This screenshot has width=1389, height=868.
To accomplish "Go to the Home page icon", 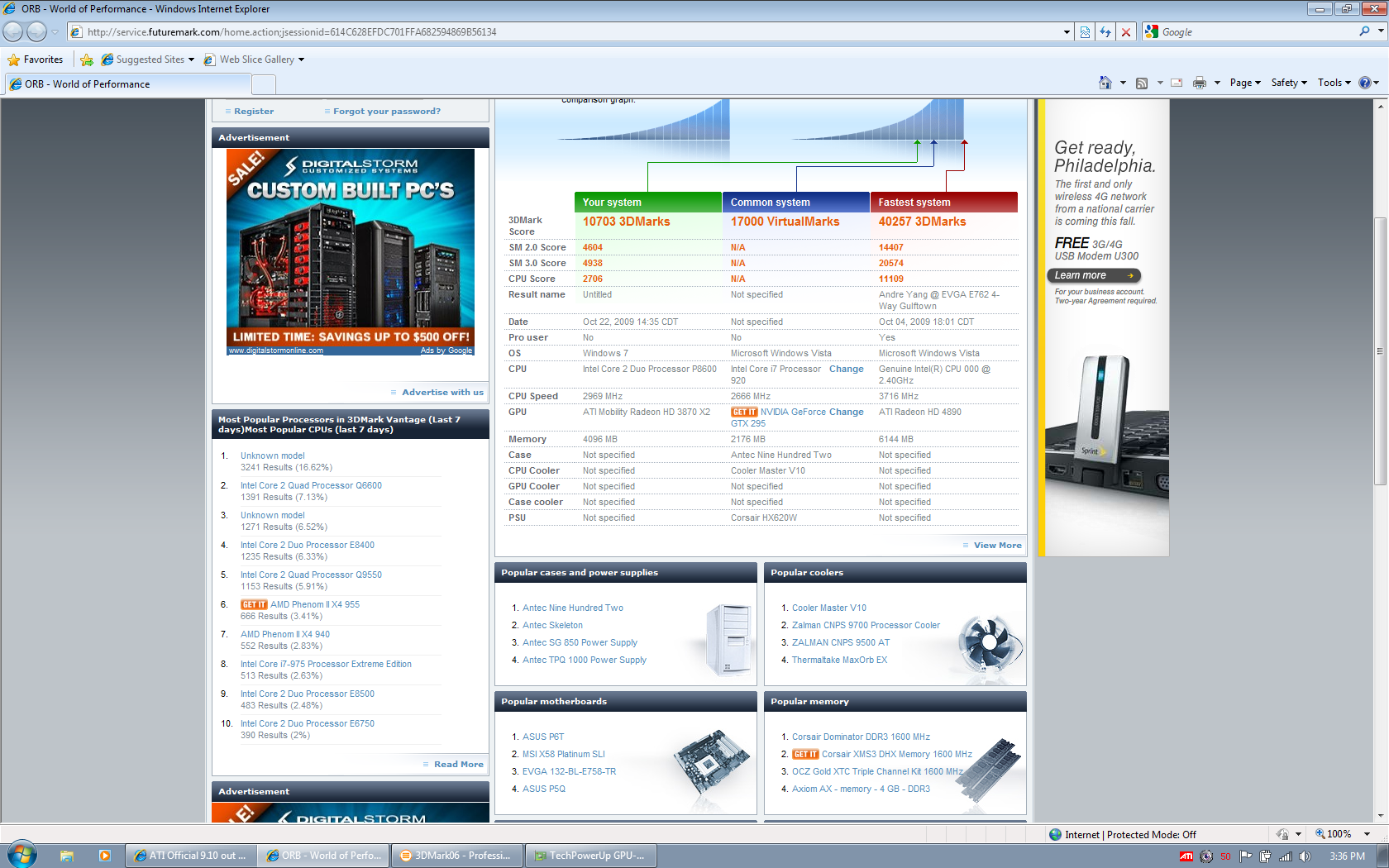I will pos(1105,83).
